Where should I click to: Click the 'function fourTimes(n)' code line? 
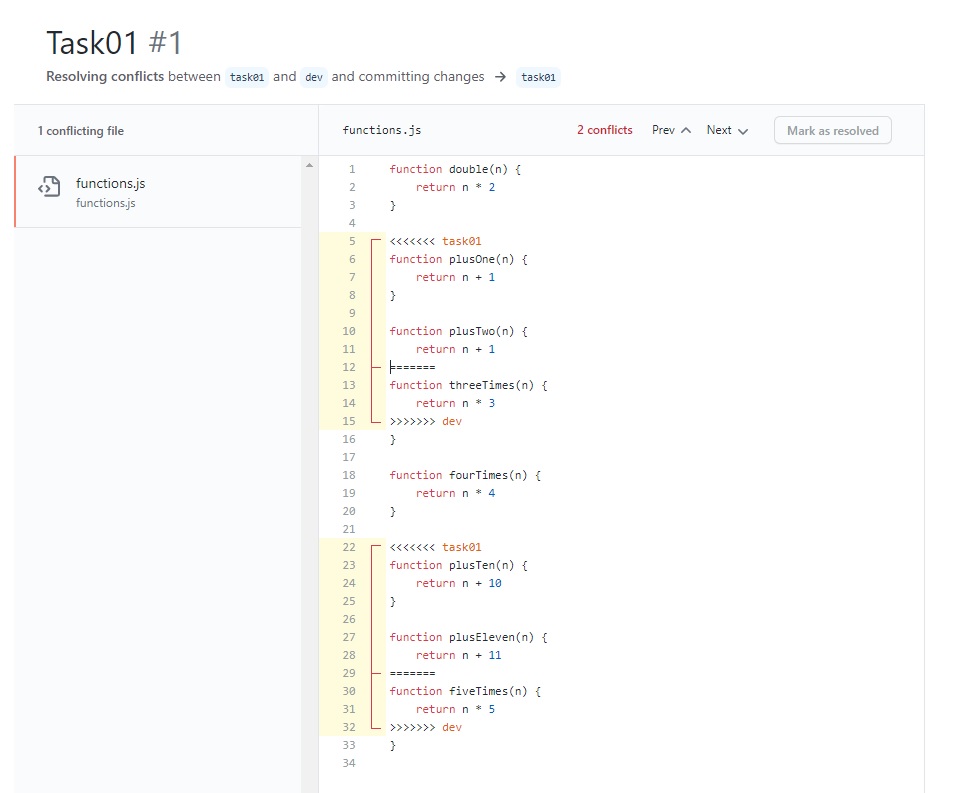click(465, 475)
